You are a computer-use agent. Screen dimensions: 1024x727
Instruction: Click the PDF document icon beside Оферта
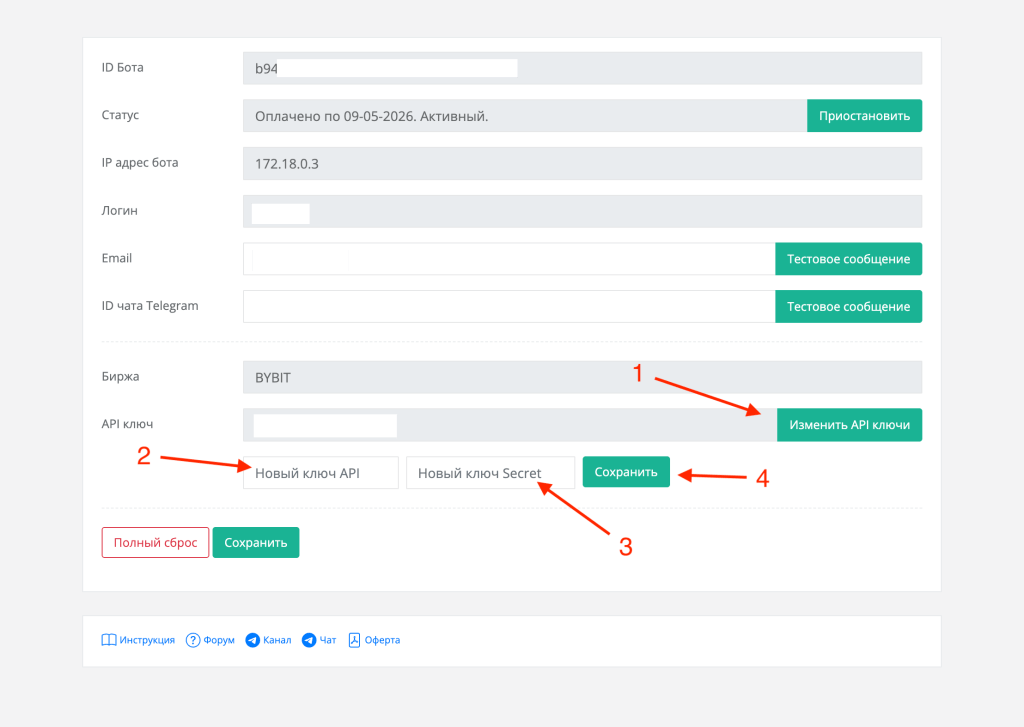click(x=354, y=640)
